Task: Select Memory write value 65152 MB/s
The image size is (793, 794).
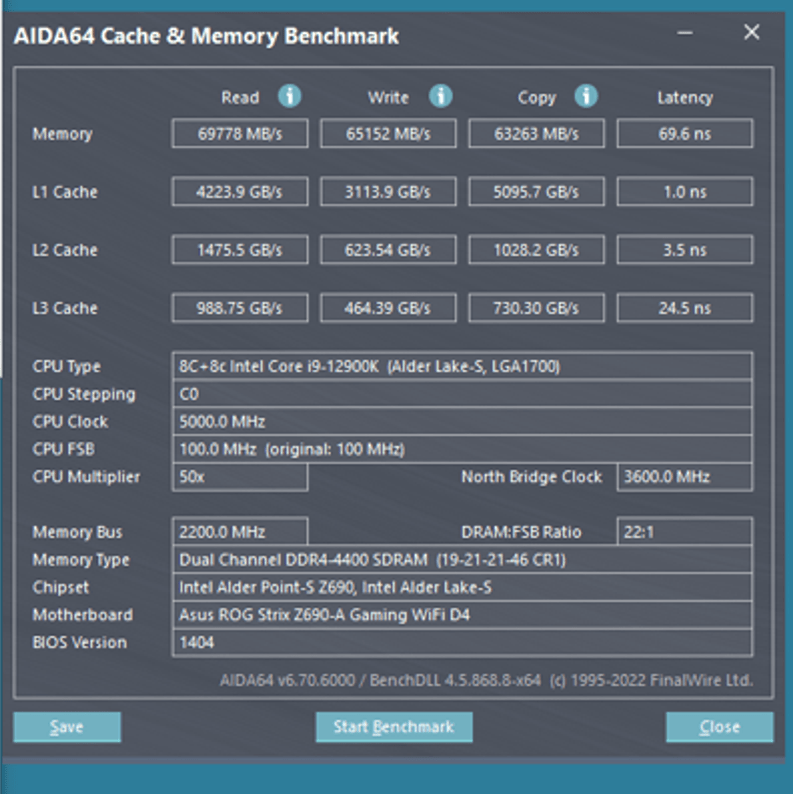Action: (388, 134)
